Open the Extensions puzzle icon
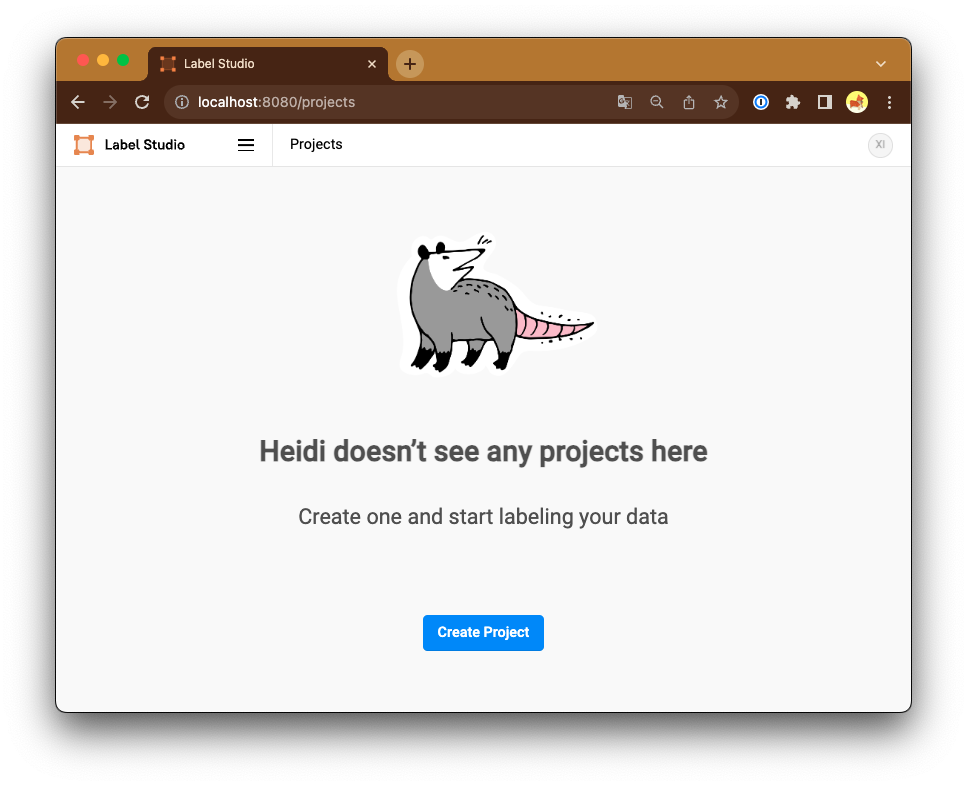Screen dimensions: 967x786 (x=793, y=102)
